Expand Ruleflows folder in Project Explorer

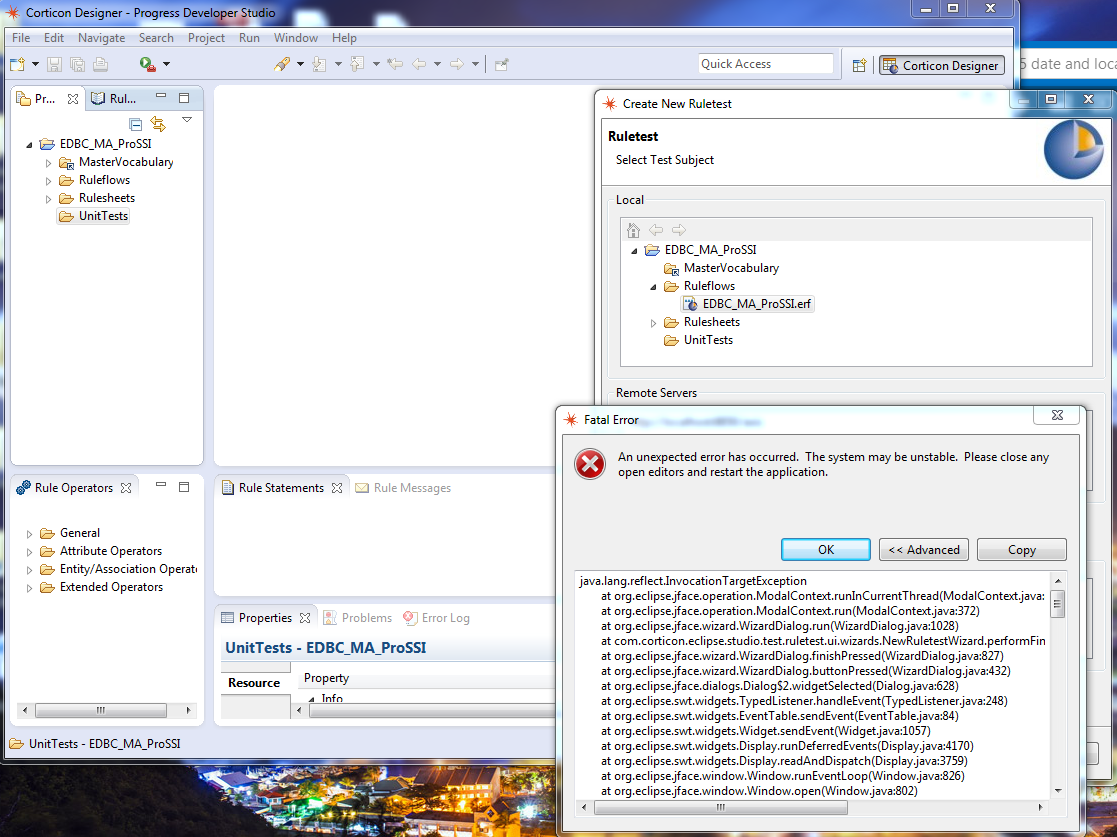pos(48,181)
